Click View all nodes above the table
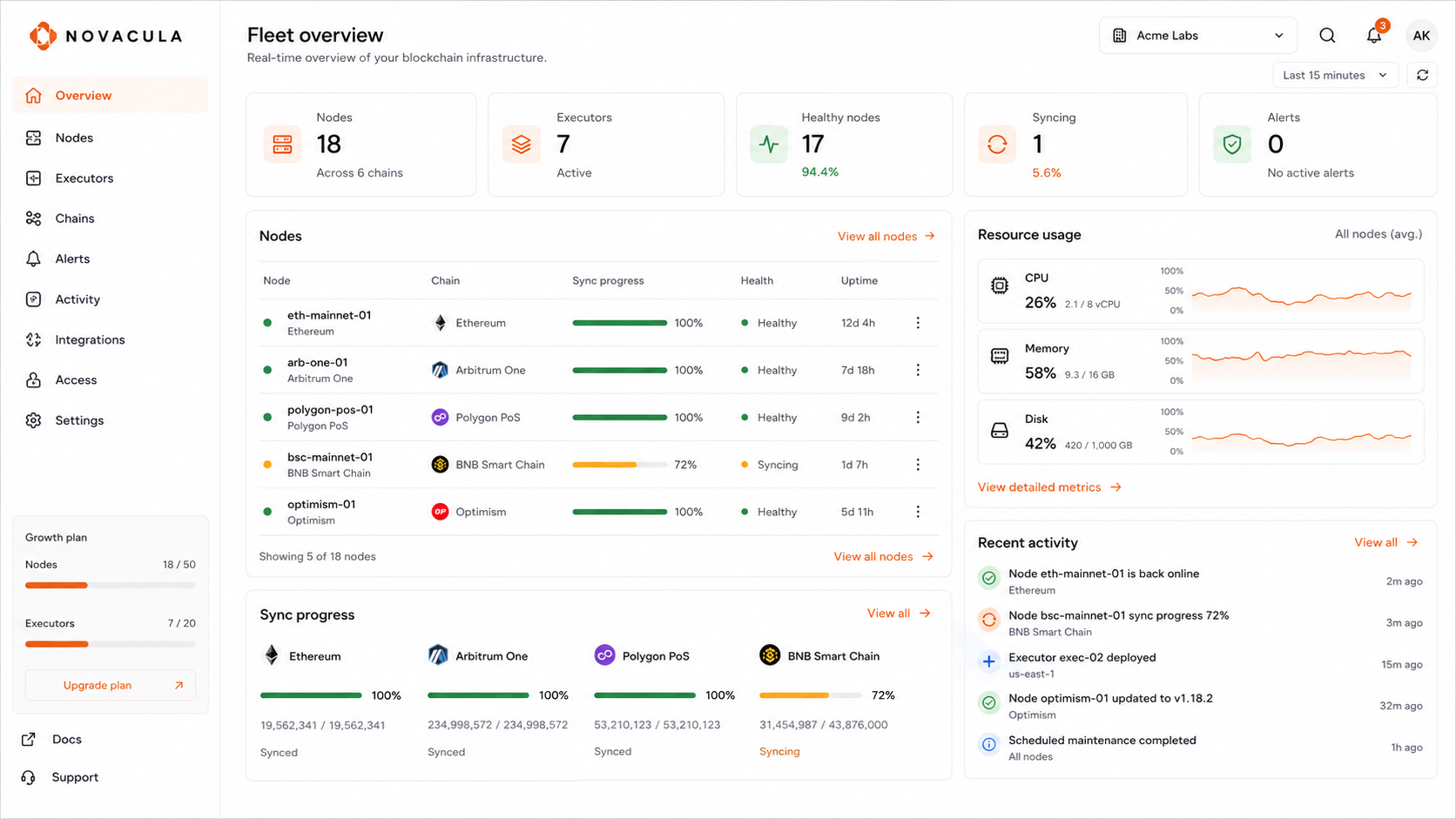 coord(886,237)
